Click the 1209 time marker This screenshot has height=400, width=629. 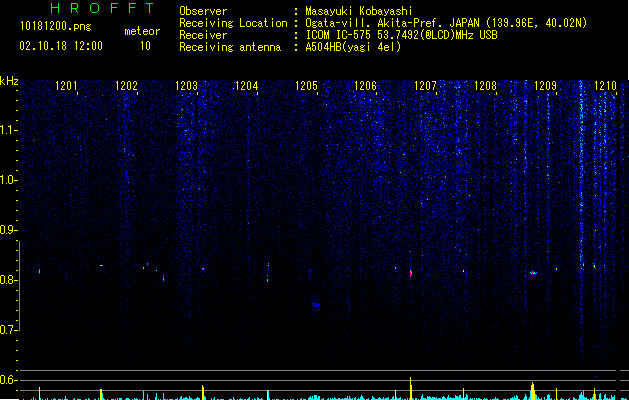click(545, 86)
